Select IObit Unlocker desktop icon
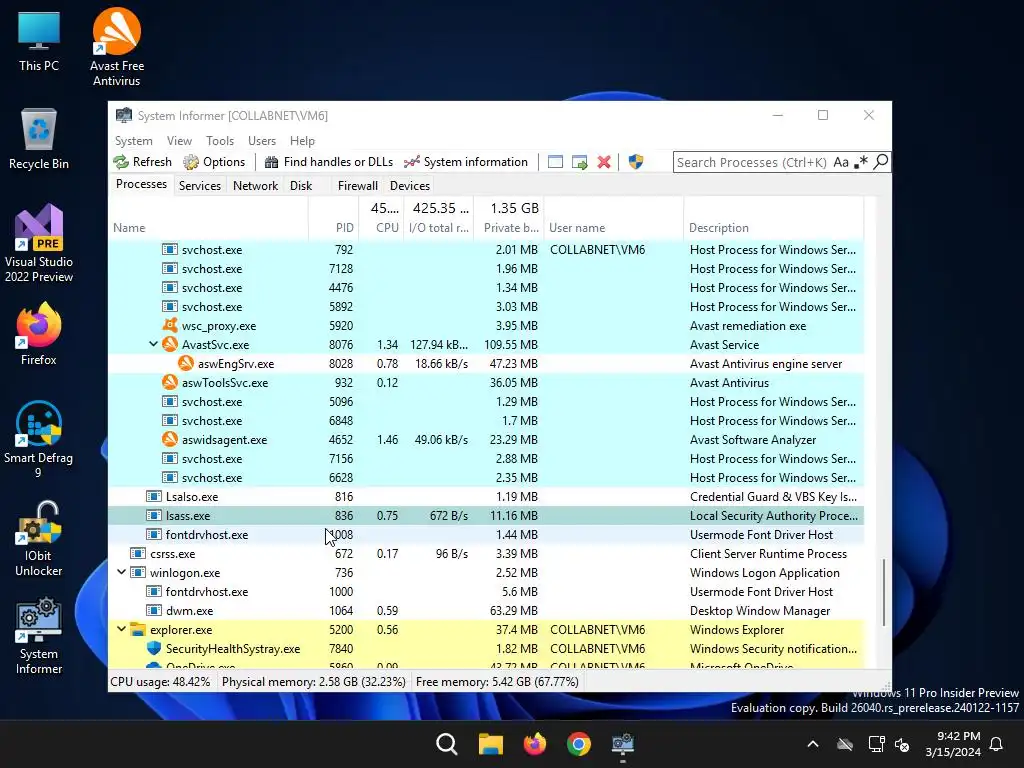 (x=39, y=539)
